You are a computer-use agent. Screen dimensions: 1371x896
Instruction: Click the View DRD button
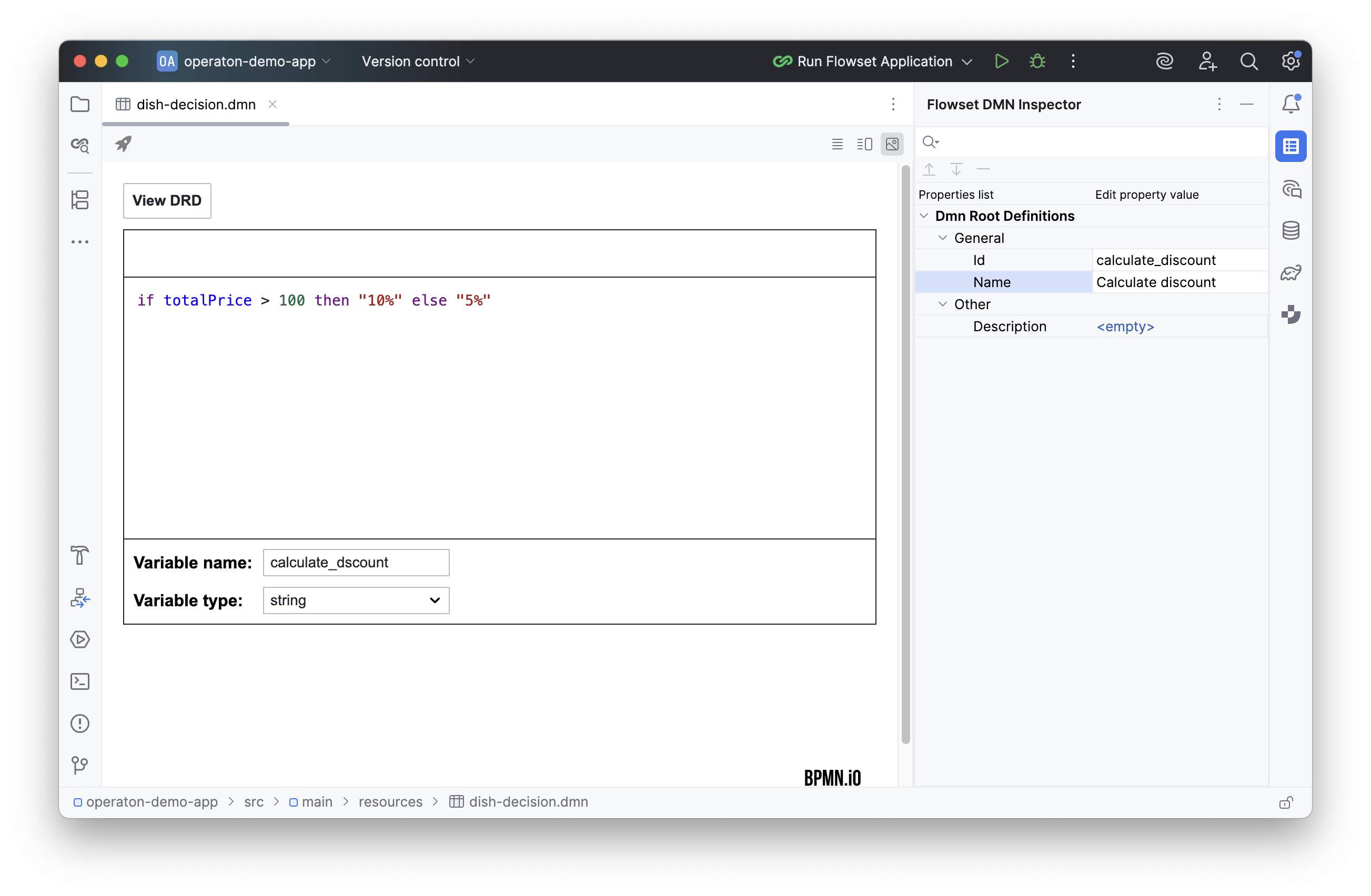coord(166,200)
